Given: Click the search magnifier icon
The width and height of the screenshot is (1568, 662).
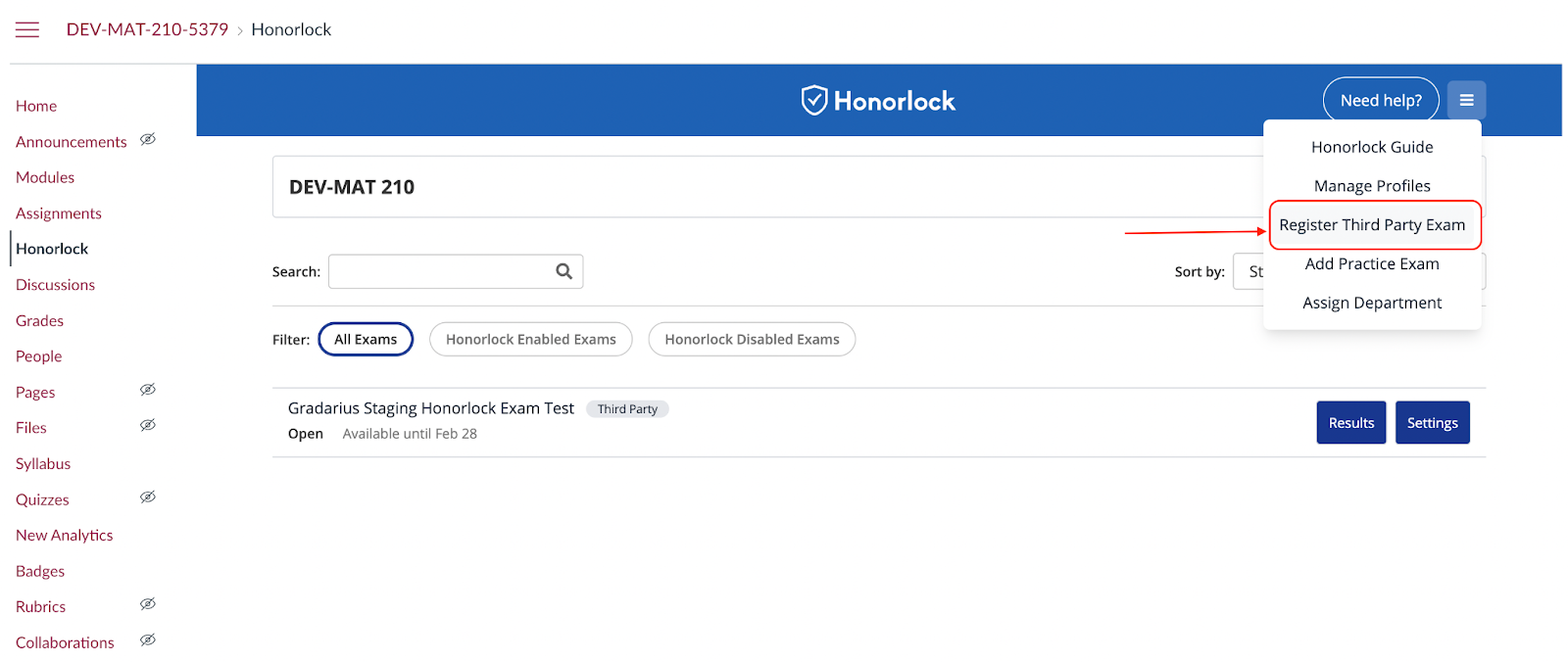Looking at the screenshot, I should (x=563, y=271).
